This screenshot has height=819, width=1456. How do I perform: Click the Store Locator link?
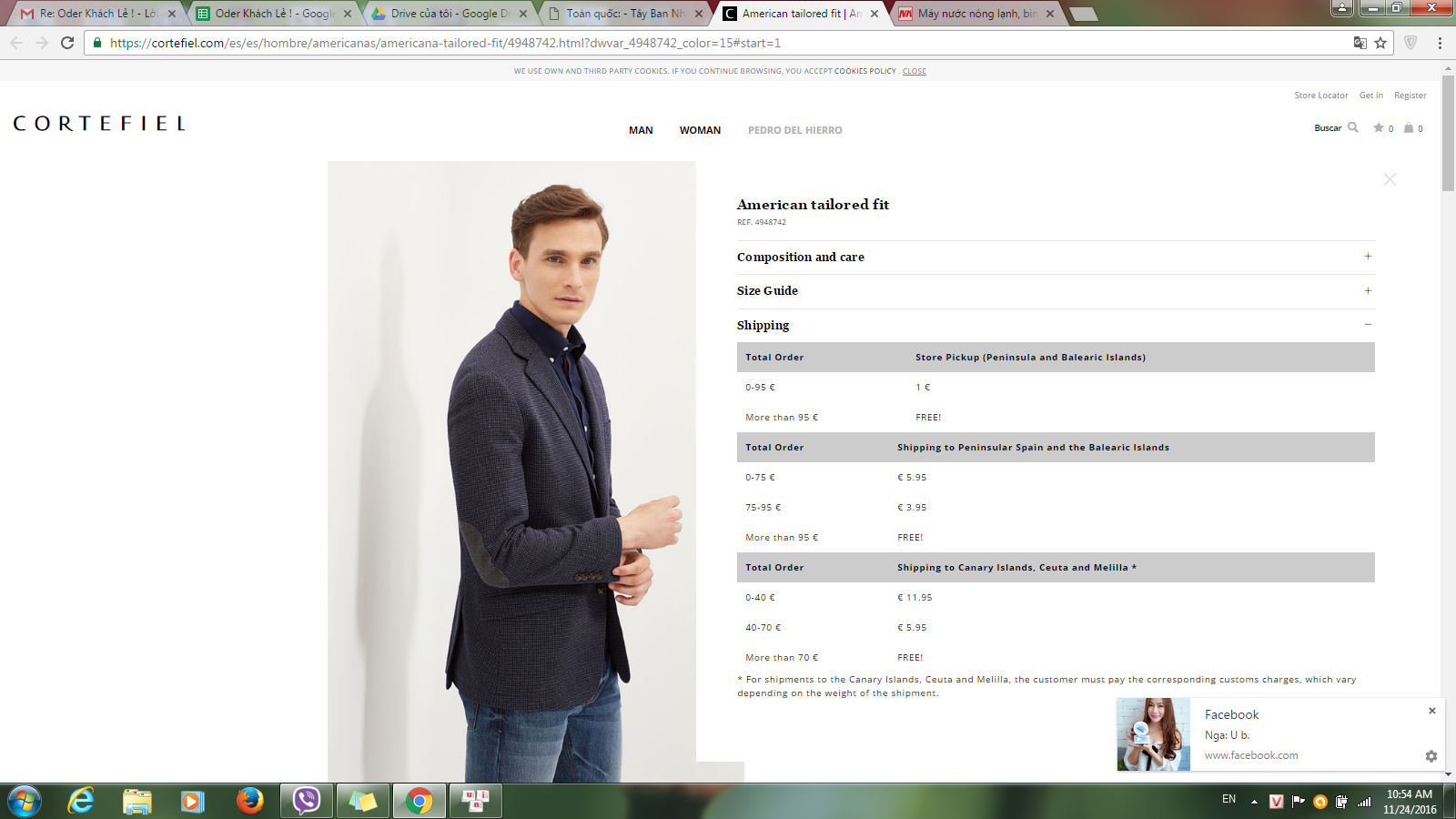pos(1320,96)
